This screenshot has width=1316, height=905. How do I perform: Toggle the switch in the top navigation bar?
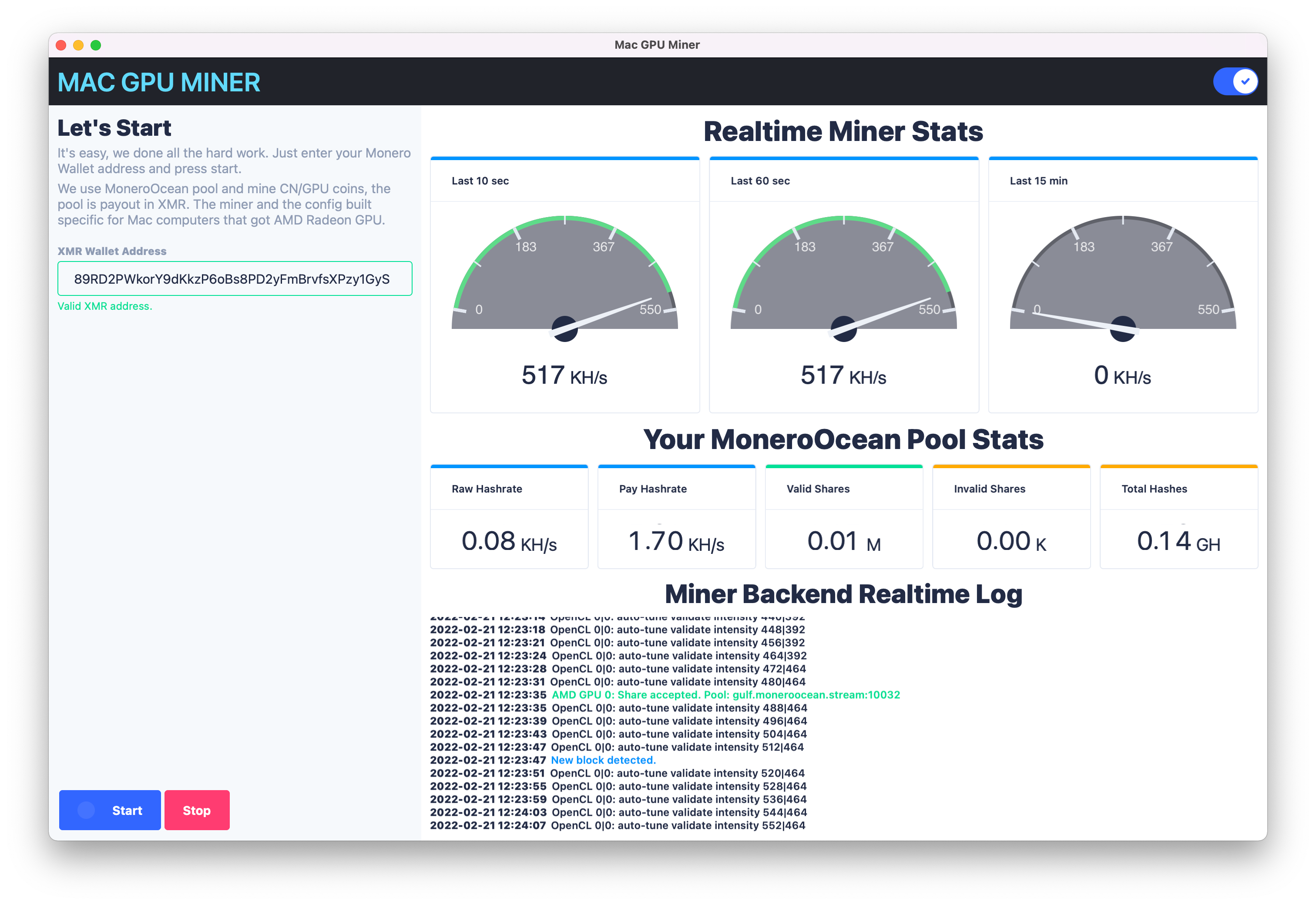click(x=1236, y=81)
